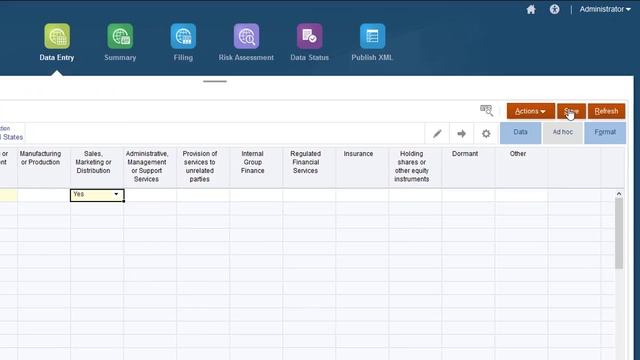Switch to the Data tab
Viewport: 640px width, 360px height.
click(520, 133)
